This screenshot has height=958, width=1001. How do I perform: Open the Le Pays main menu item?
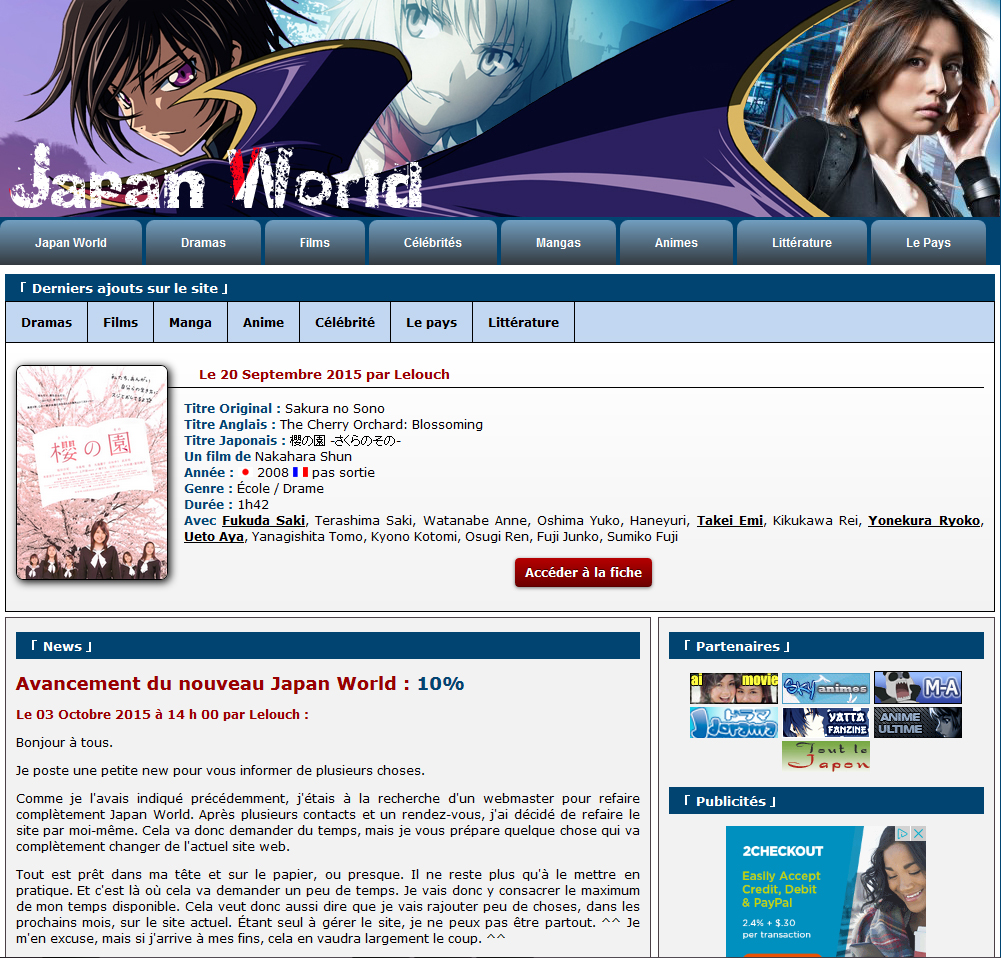[928, 243]
